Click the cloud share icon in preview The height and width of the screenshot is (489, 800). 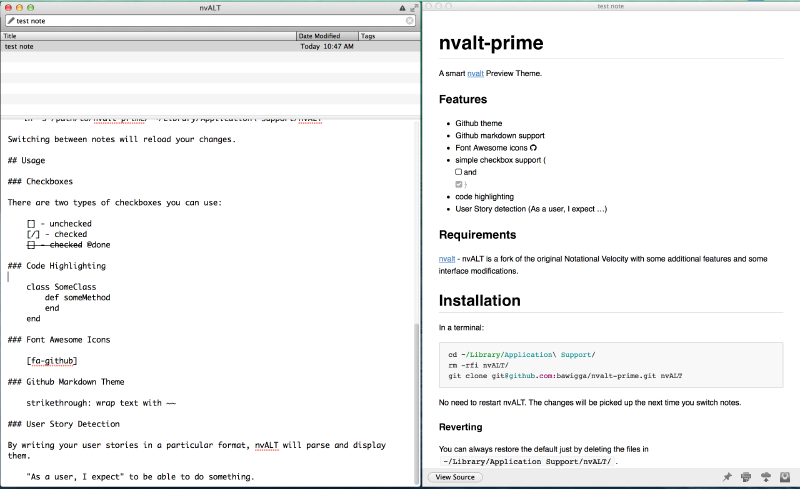point(766,477)
